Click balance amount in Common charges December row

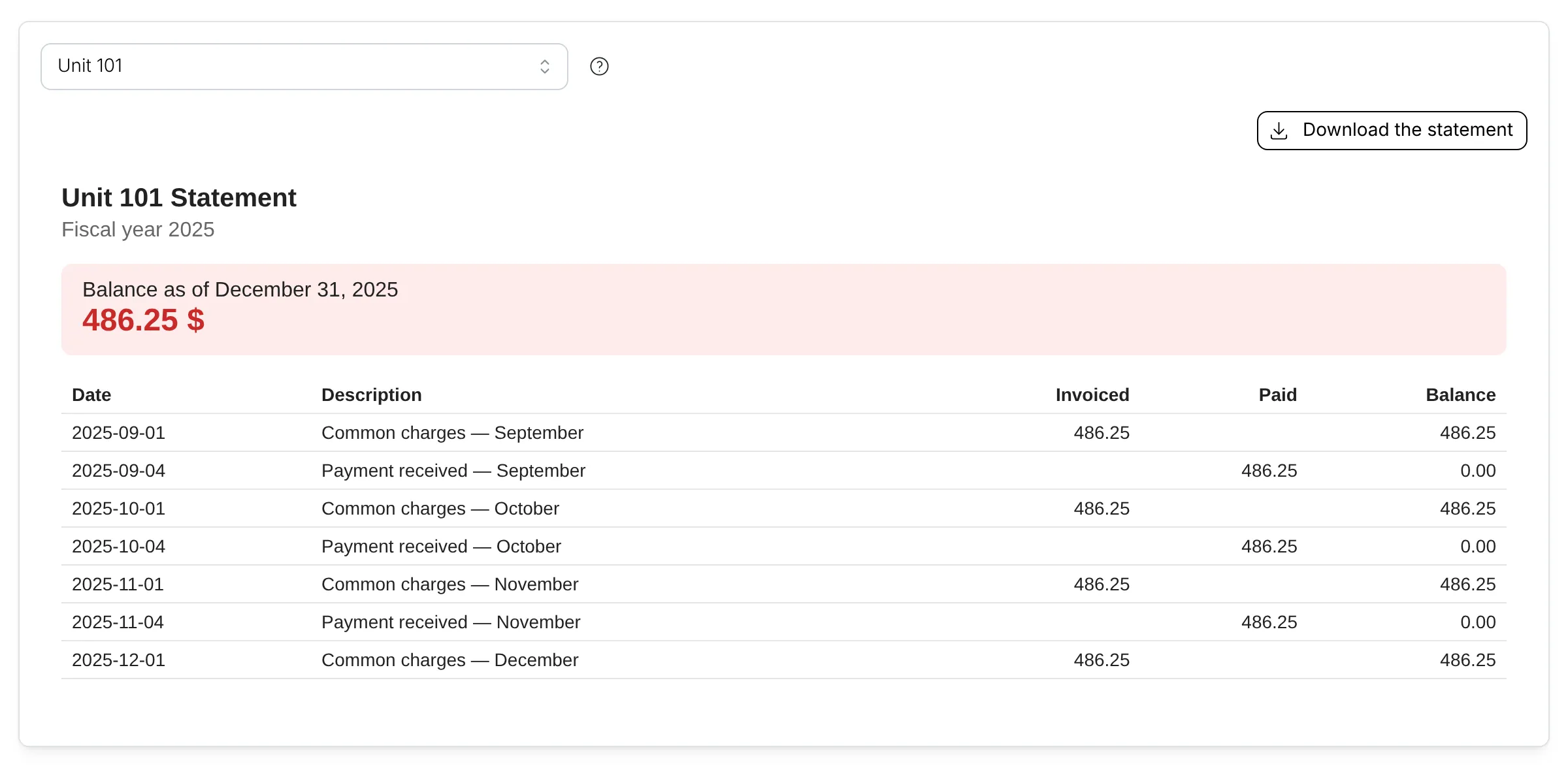click(1468, 660)
